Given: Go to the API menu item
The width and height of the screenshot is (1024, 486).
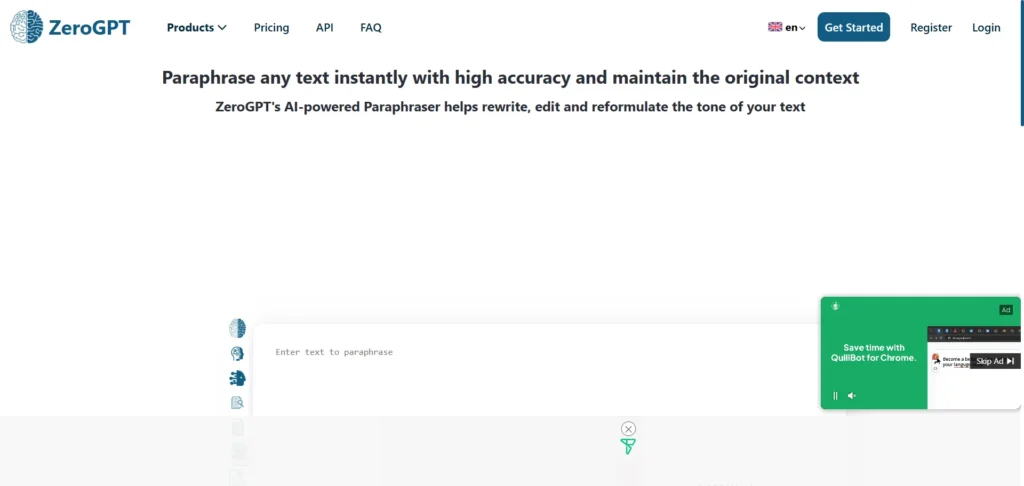Looking at the screenshot, I should point(325,28).
